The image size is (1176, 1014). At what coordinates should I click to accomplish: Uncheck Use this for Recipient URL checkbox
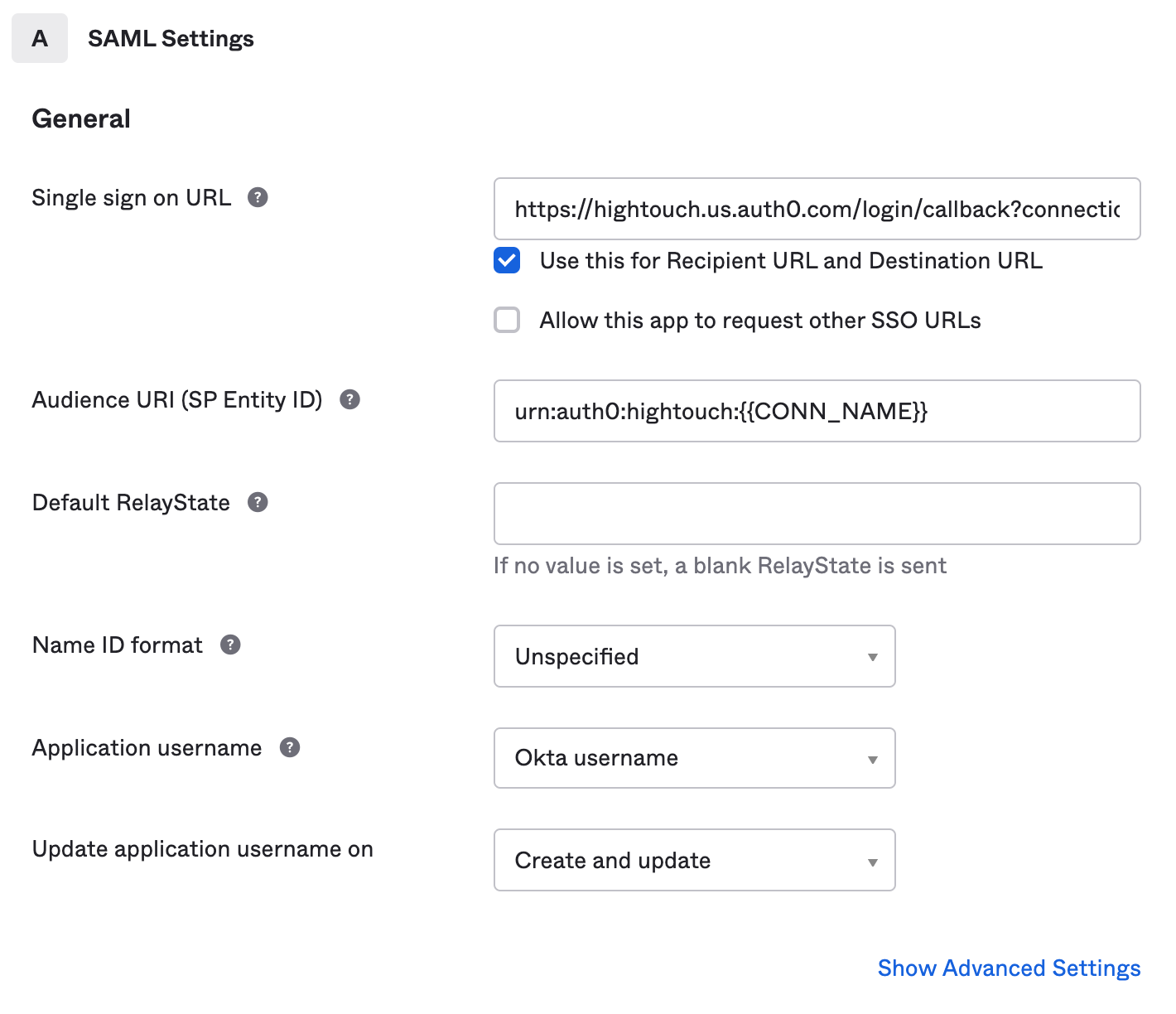pos(507,260)
